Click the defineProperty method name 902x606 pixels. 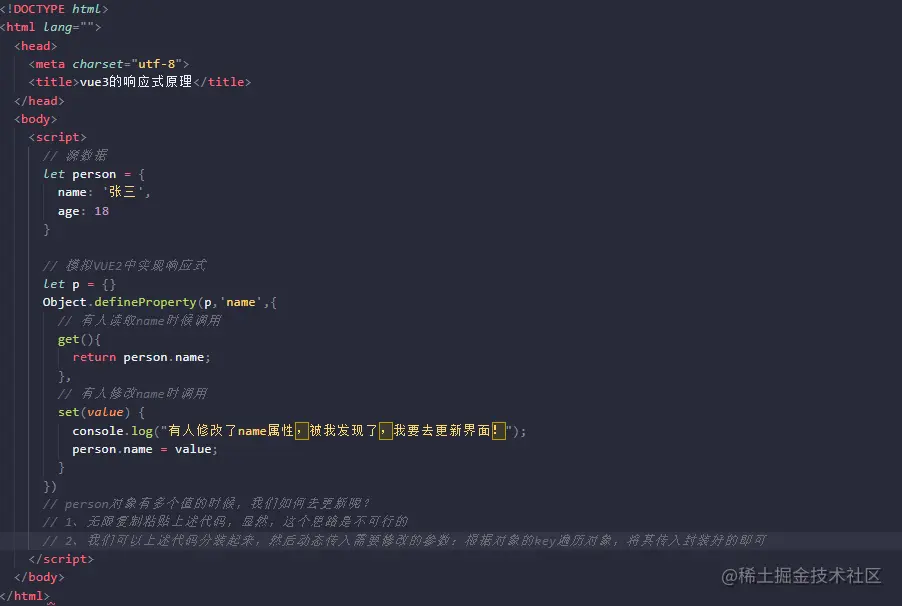tap(146, 302)
